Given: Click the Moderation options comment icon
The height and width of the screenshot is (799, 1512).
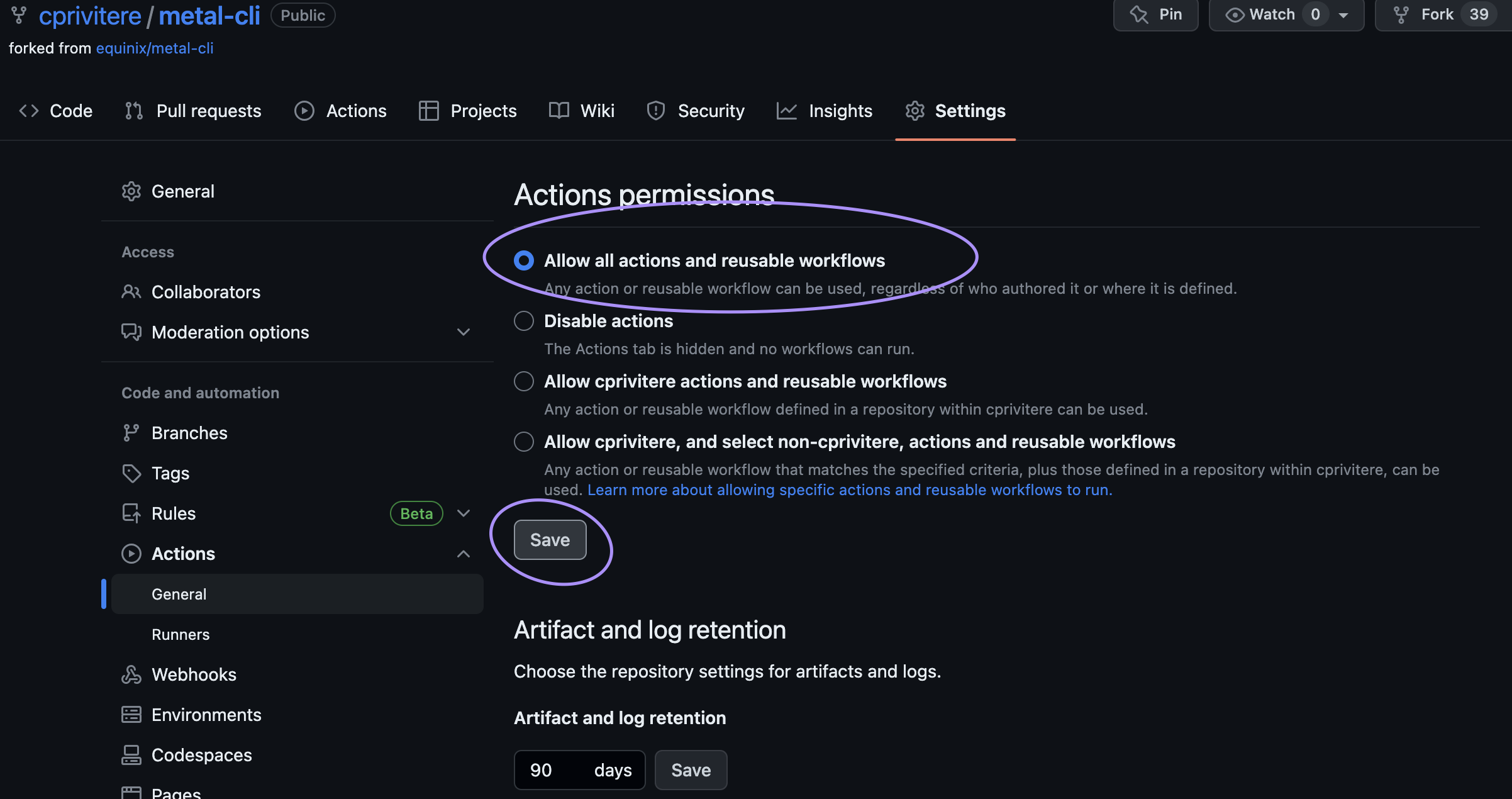Looking at the screenshot, I should pyautogui.click(x=131, y=332).
